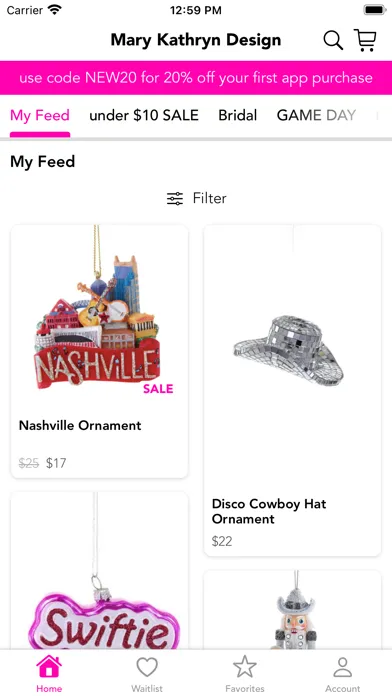This screenshot has height=696, width=392.
Task: Switch to the Bridal tab
Action: point(238,115)
